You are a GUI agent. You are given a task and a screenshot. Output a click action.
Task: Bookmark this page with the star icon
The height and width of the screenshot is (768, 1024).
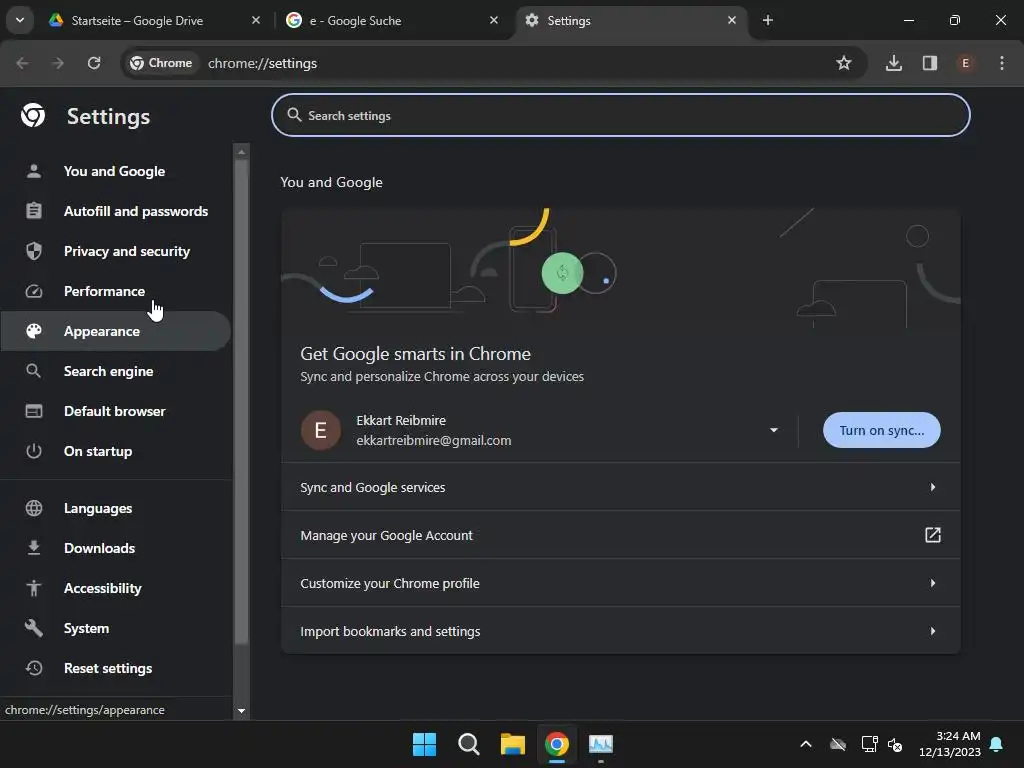point(844,63)
